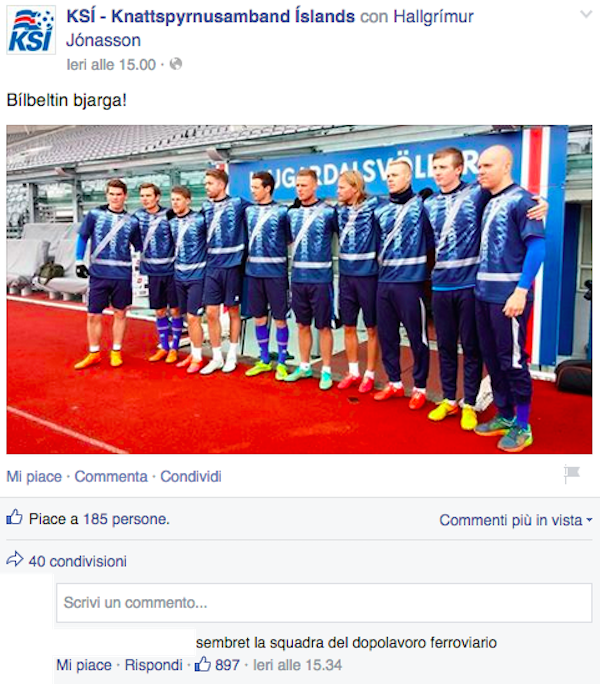
Task: Expand the 'Commenti più in vista' sort dropdown
Action: (515, 520)
